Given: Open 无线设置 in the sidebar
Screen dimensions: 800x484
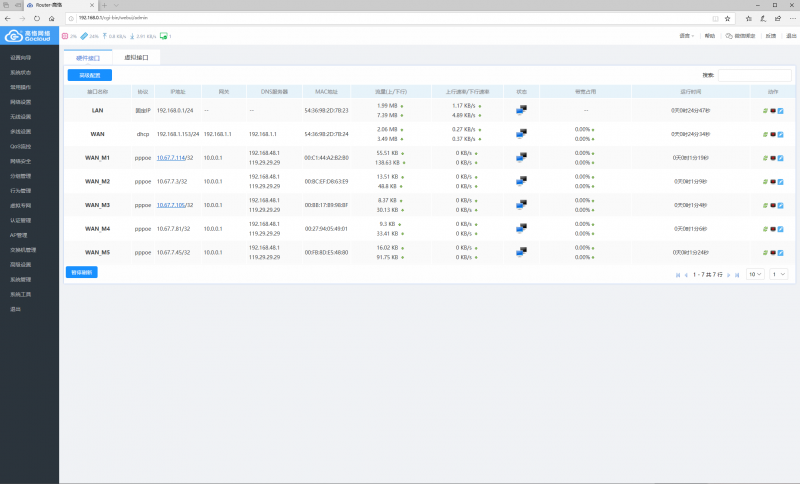Looking at the screenshot, I should 20,117.
